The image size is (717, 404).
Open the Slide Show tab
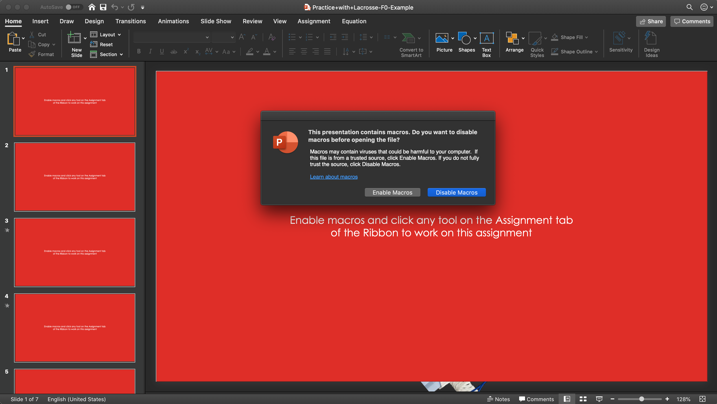coord(216,21)
